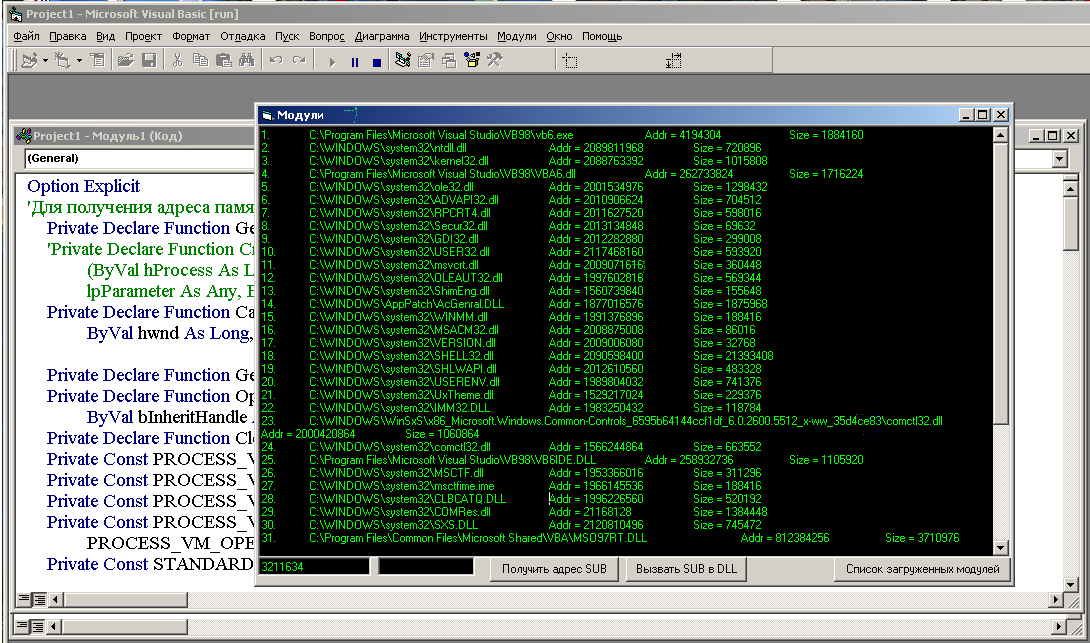Open the Properties Window icon

point(425,60)
